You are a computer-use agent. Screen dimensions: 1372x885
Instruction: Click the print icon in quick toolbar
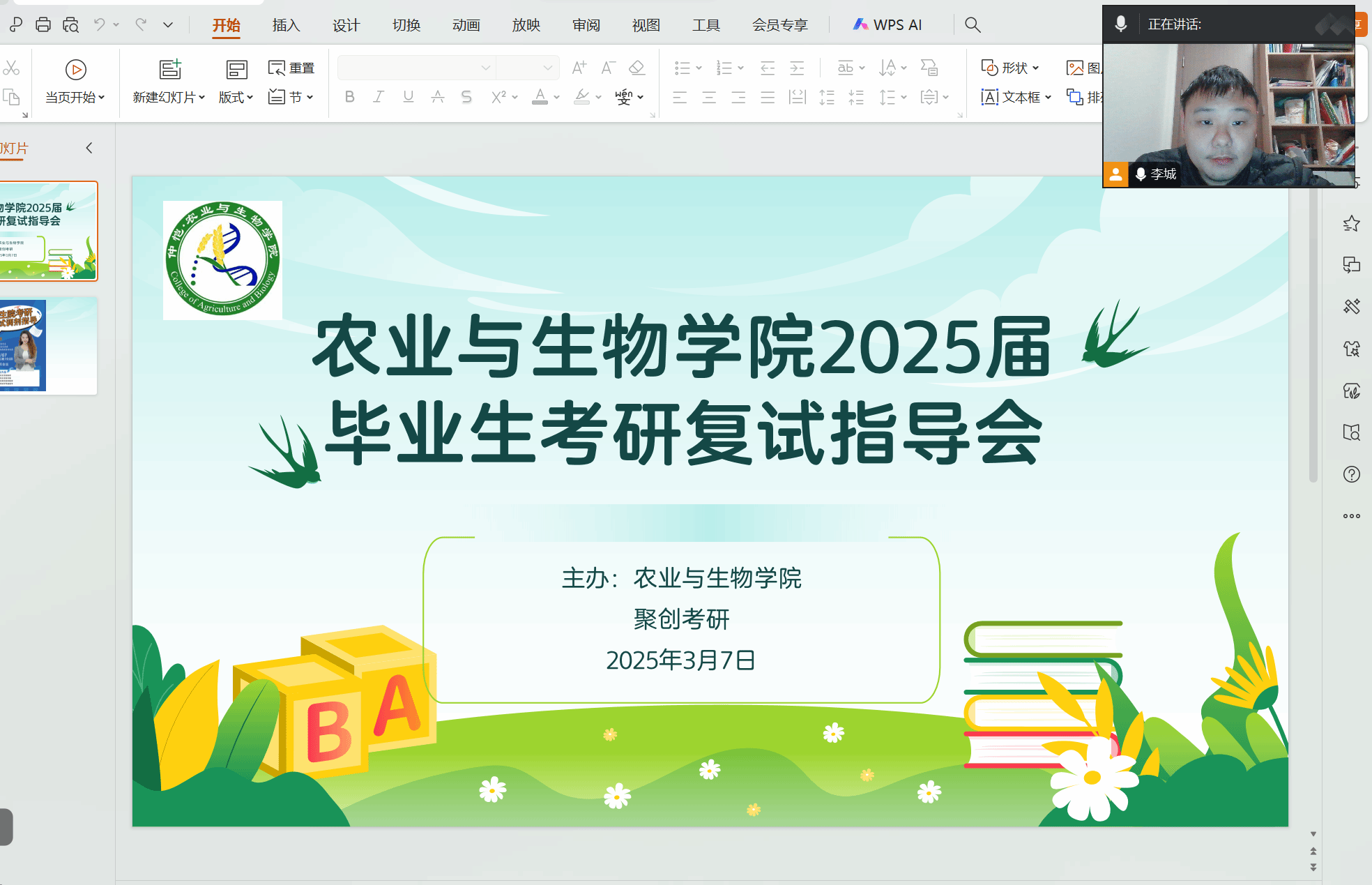pos(43,25)
